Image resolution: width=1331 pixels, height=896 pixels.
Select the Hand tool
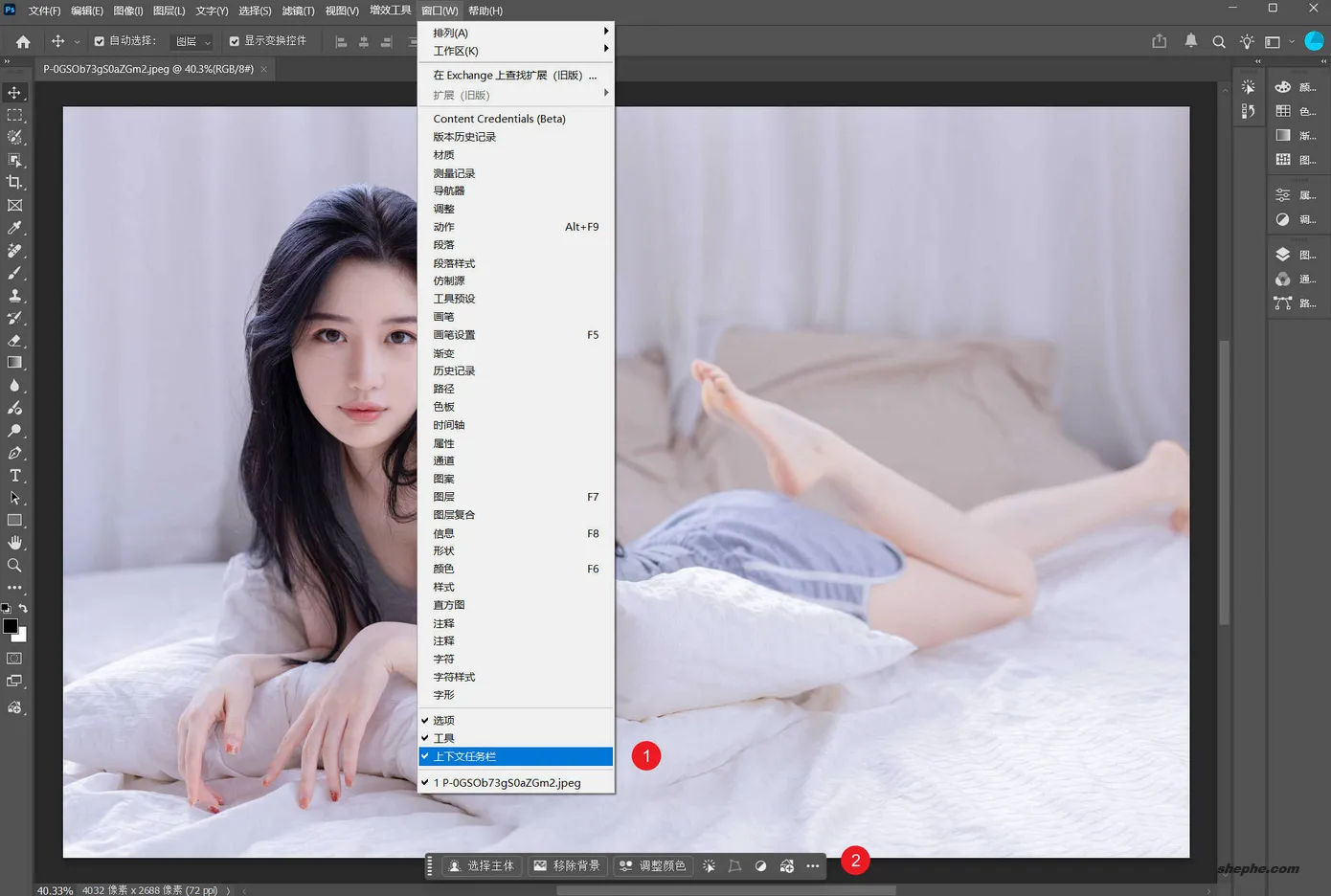pos(14,543)
